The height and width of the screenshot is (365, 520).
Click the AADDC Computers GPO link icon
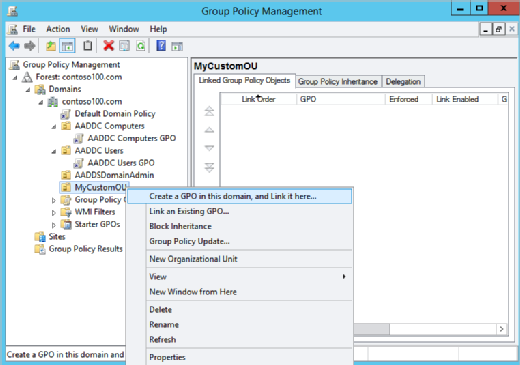pos(78,138)
